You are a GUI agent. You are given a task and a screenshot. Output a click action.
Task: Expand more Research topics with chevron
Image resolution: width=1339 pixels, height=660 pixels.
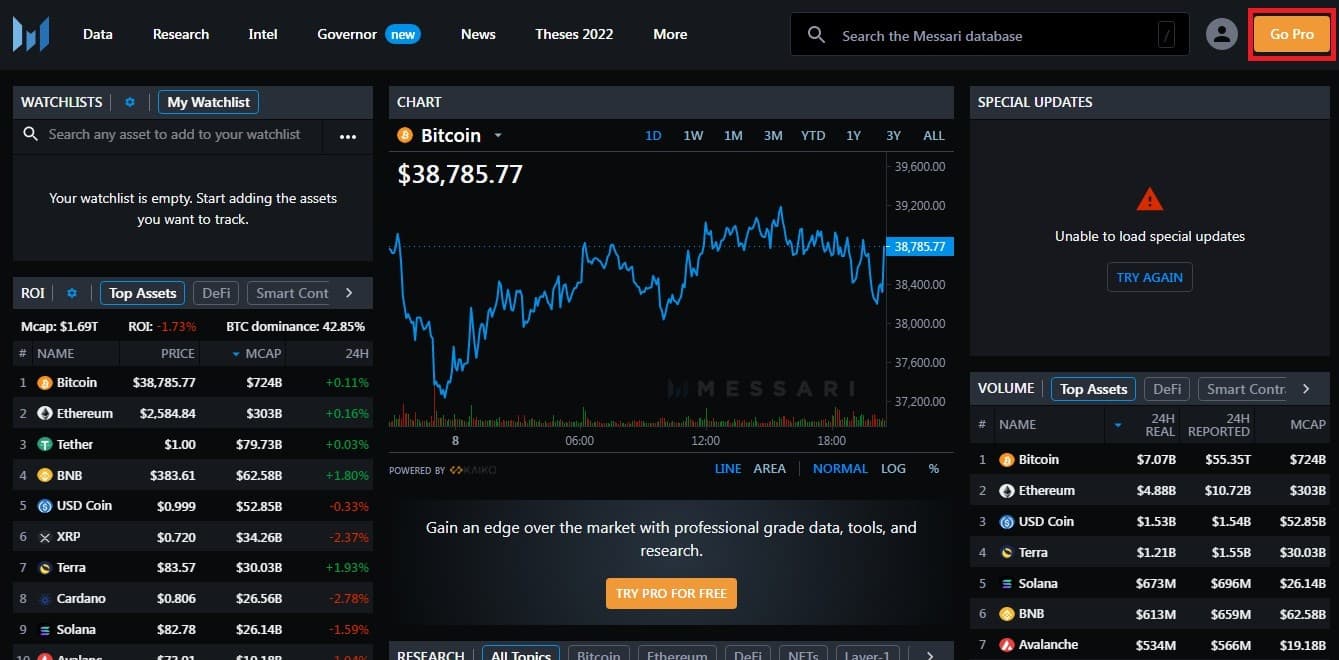click(x=930, y=655)
